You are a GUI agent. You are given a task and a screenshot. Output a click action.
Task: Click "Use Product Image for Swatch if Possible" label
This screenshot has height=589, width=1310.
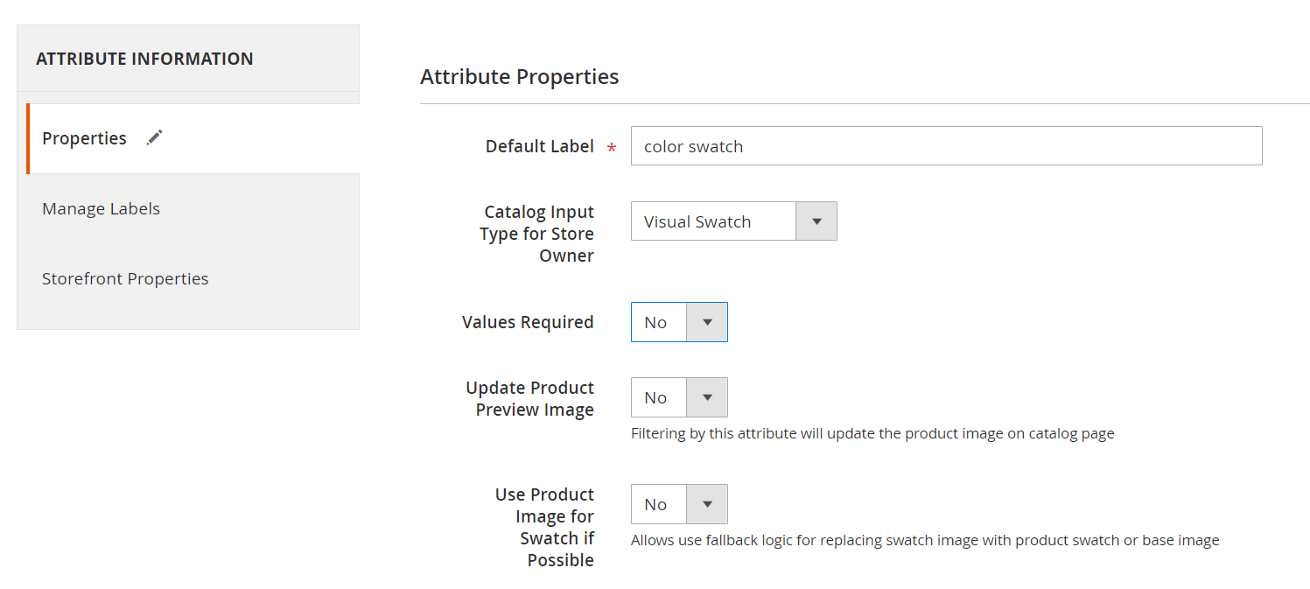(x=545, y=527)
